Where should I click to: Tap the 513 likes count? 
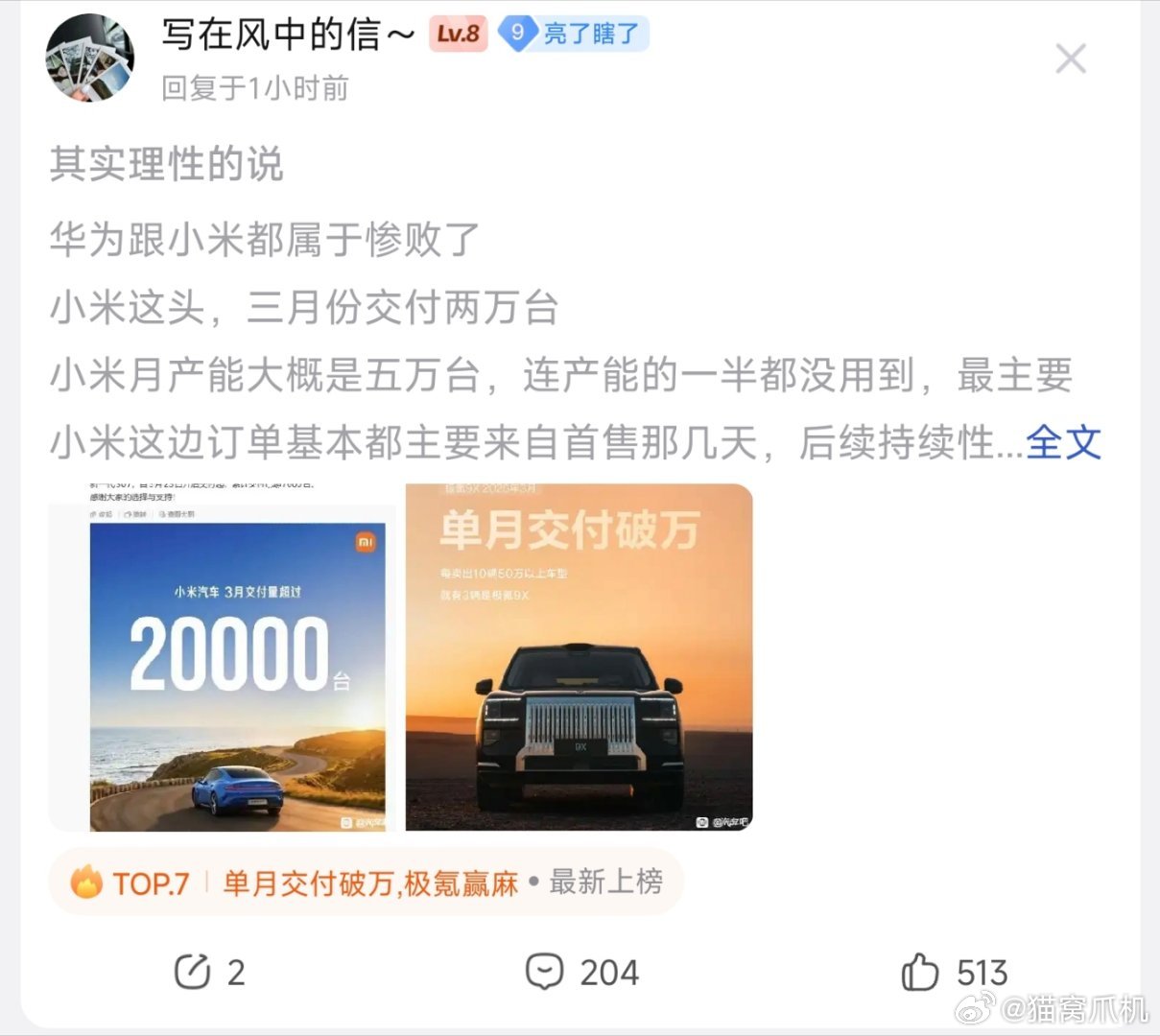tap(982, 973)
